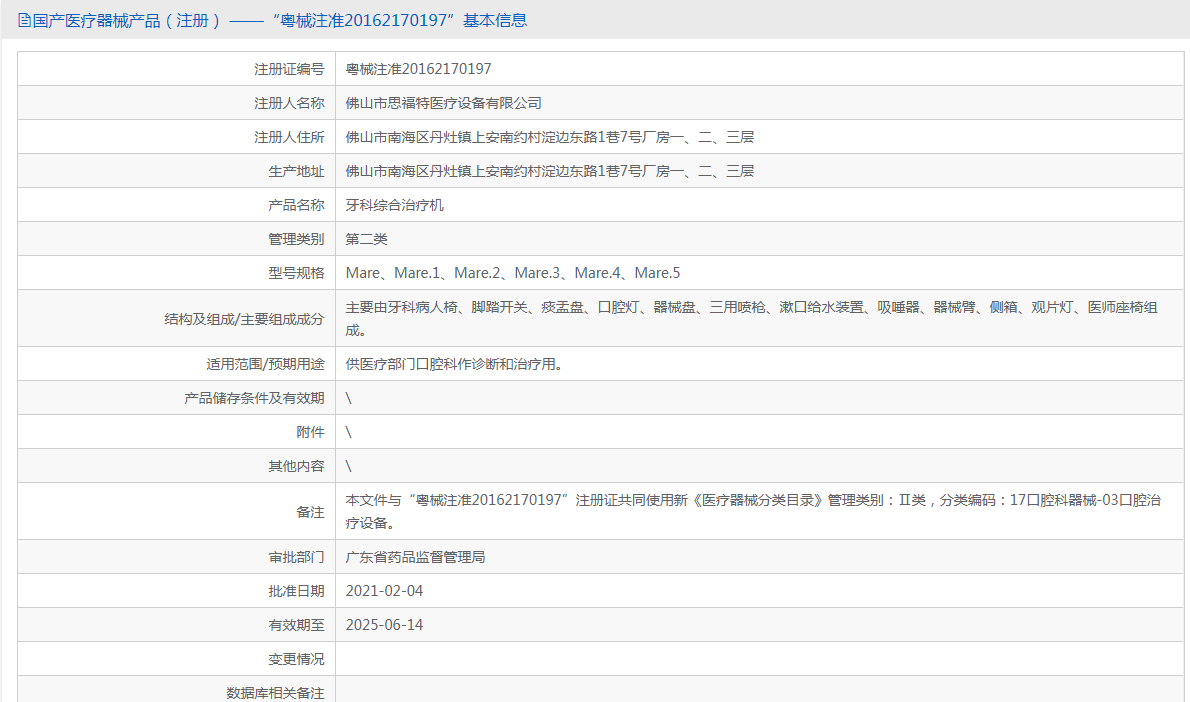Viewport: 1190px width, 702px height.
Task: Click the empty 变更情况 value cell
Action: tap(758, 659)
